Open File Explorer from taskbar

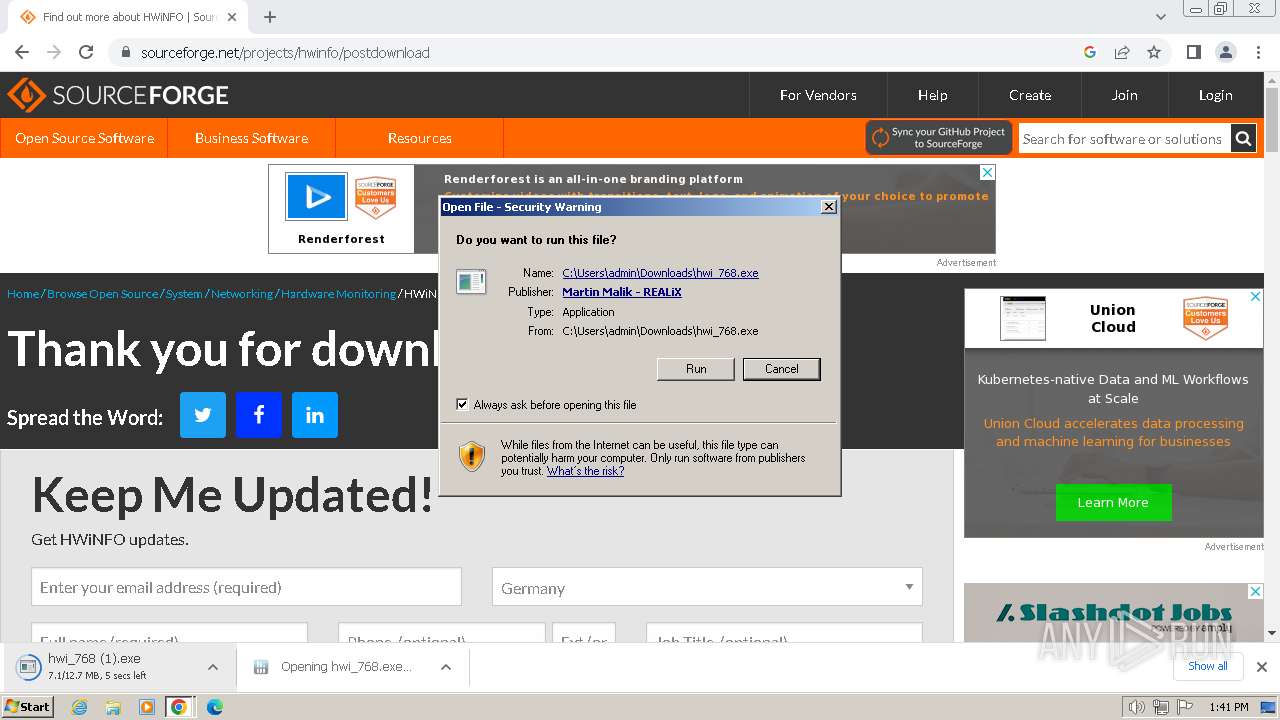(x=113, y=707)
